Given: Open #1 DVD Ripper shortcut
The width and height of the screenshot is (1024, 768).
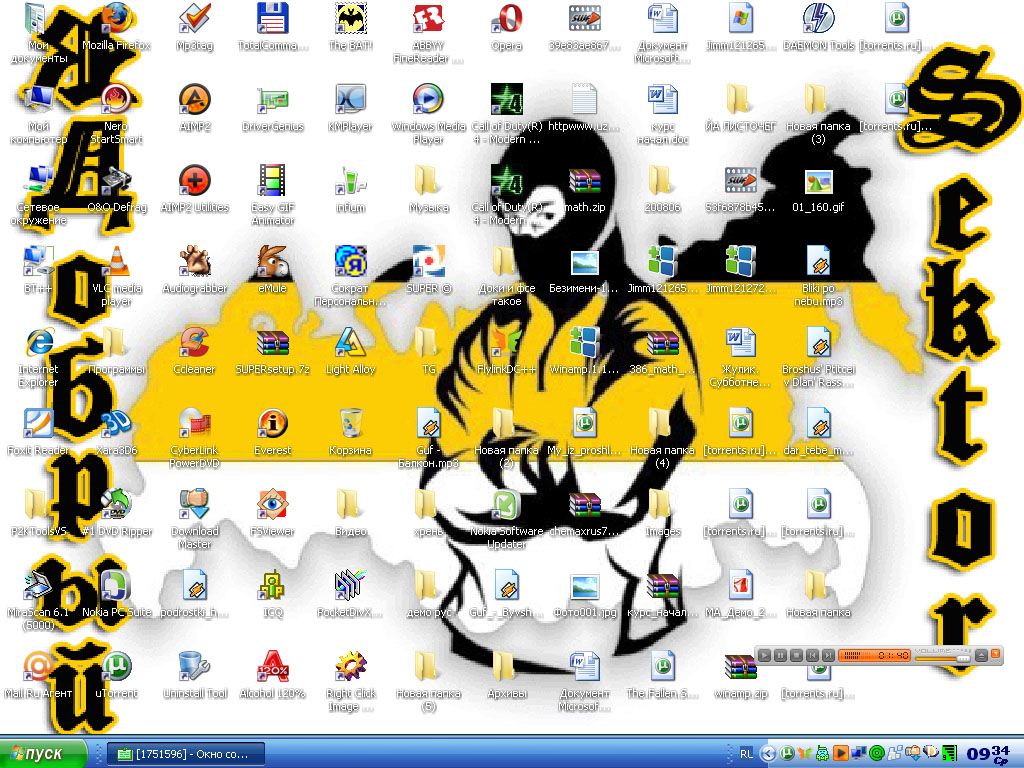Looking at the screenshot, I should point(116,513).
